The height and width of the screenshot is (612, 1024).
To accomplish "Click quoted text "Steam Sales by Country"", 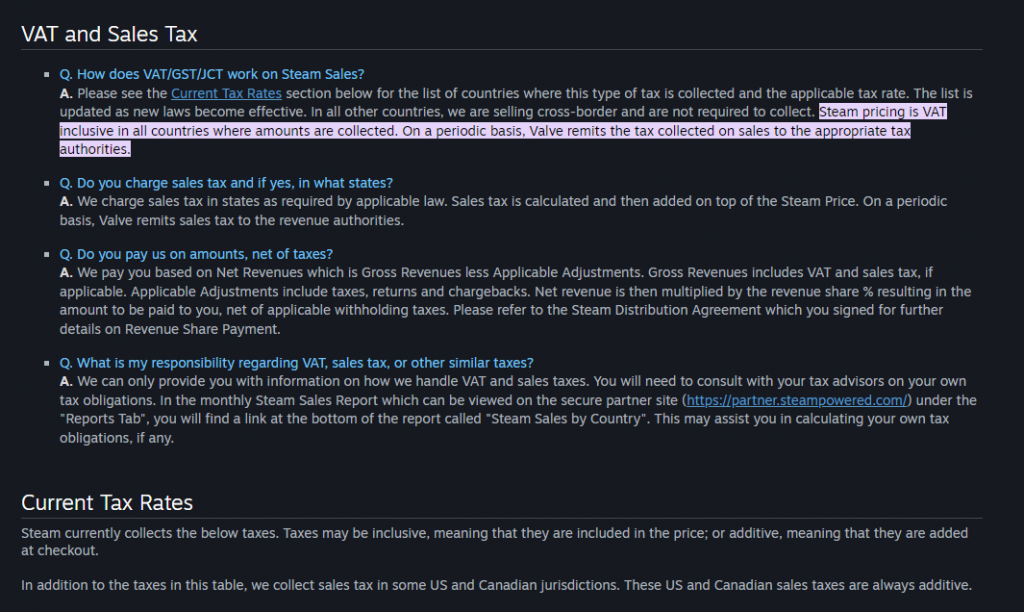I will click(x=566, y=419).
